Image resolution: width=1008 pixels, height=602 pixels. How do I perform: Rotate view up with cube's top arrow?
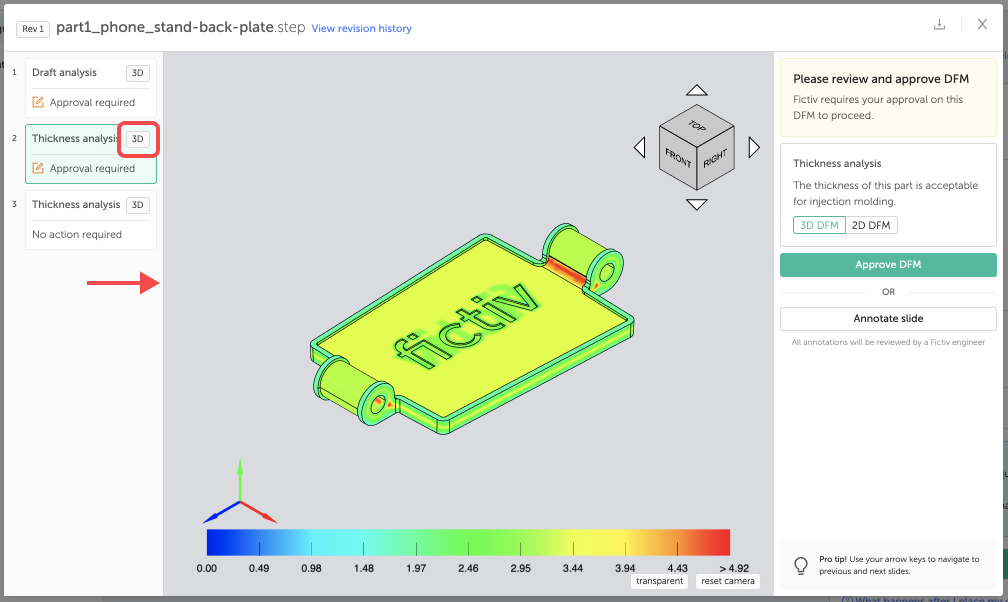click(696, 90)
